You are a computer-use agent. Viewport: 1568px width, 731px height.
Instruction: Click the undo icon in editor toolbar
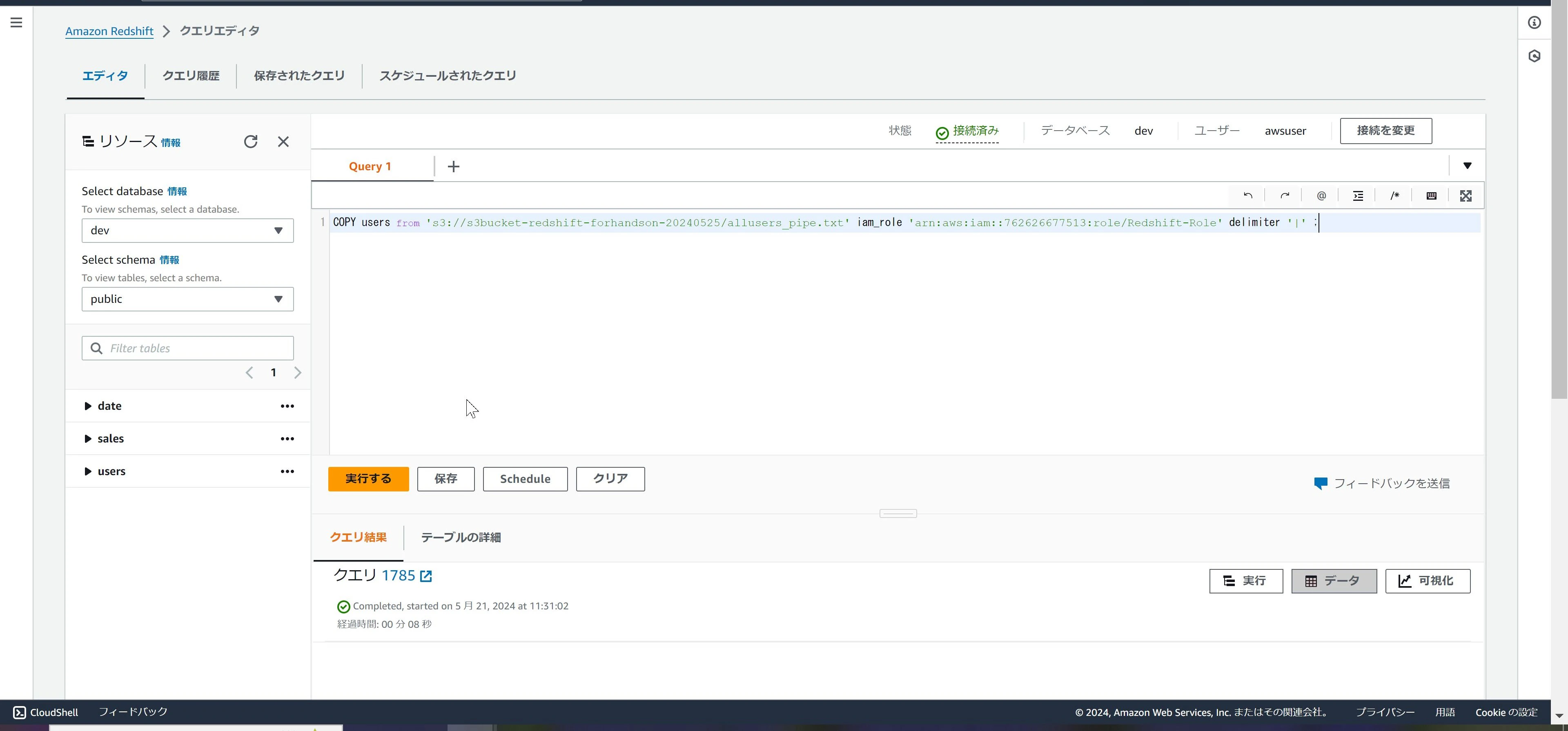[x=1248, y=196]
